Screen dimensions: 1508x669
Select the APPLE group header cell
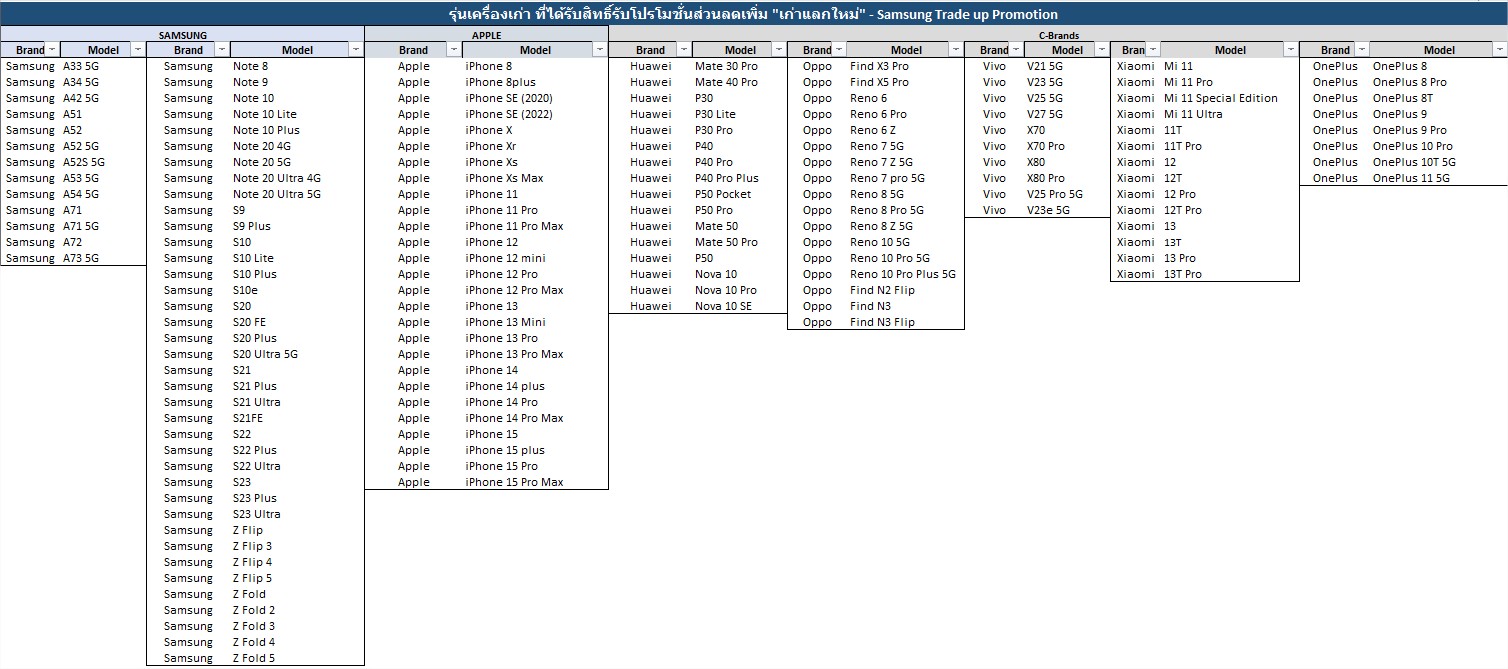486,35
